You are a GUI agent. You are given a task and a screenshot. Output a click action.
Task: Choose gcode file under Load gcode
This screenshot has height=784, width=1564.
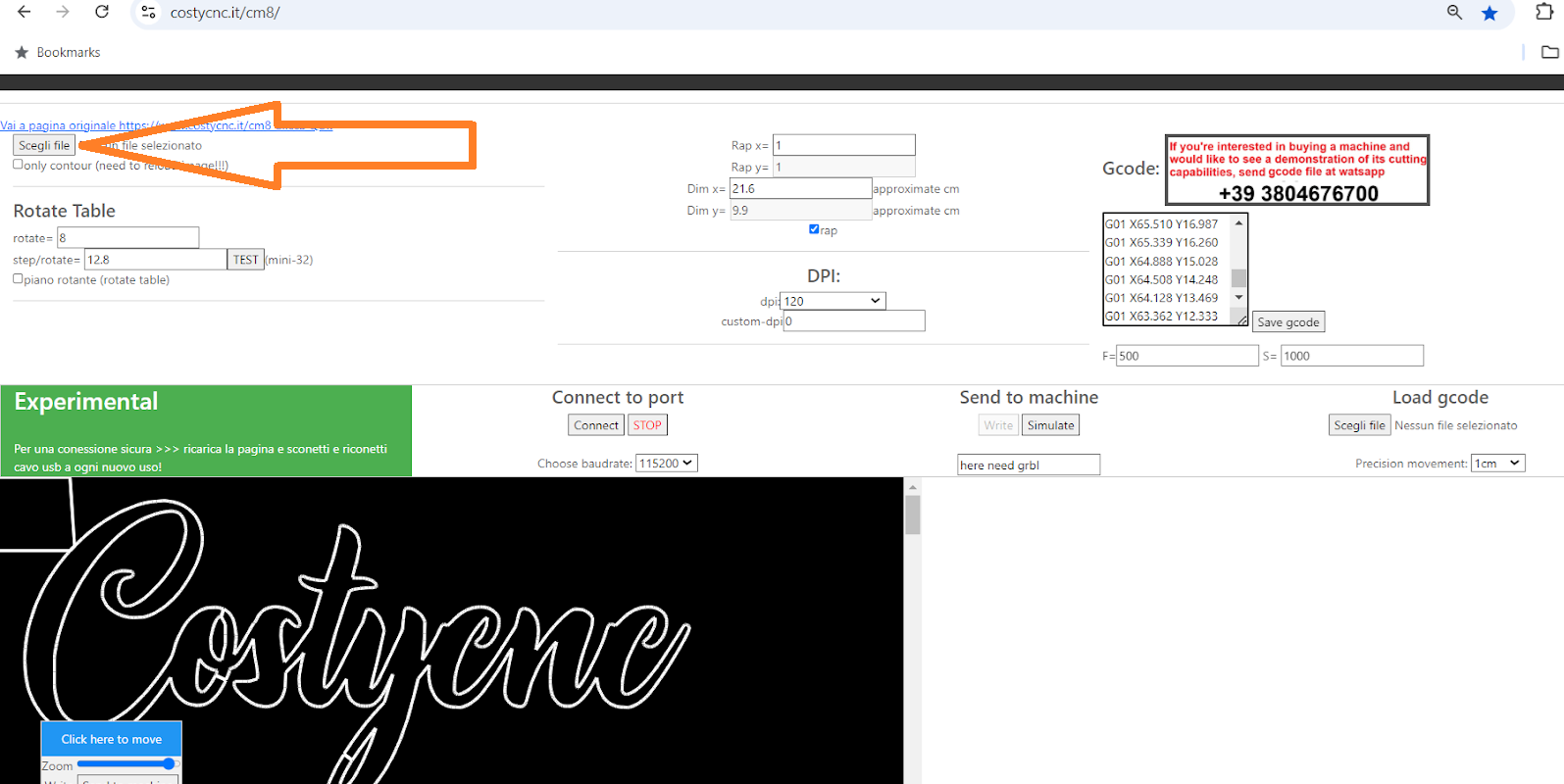pos(1360,424)
